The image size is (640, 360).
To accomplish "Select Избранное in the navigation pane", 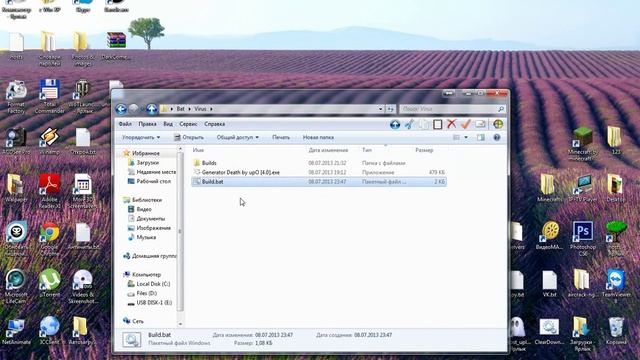I will coord(146,153).
